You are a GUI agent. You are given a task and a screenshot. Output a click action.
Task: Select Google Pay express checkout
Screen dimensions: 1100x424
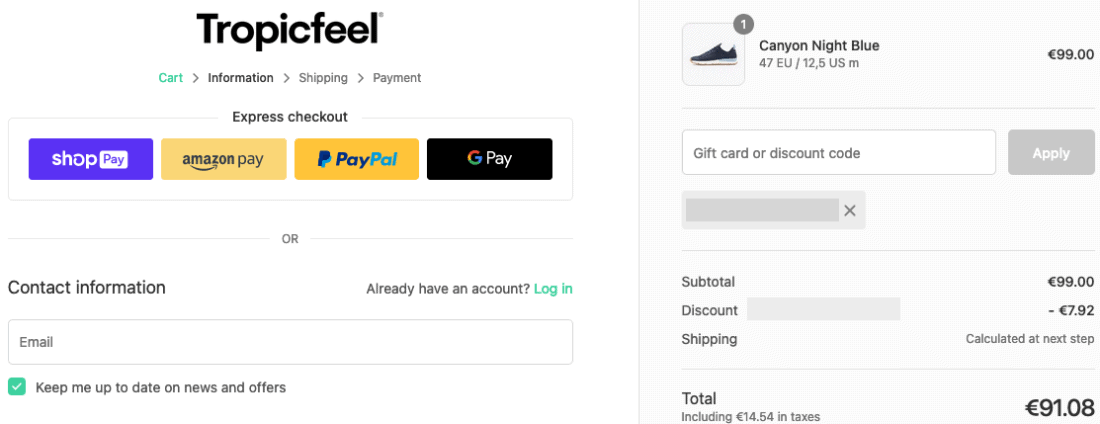tap(489, 159)
